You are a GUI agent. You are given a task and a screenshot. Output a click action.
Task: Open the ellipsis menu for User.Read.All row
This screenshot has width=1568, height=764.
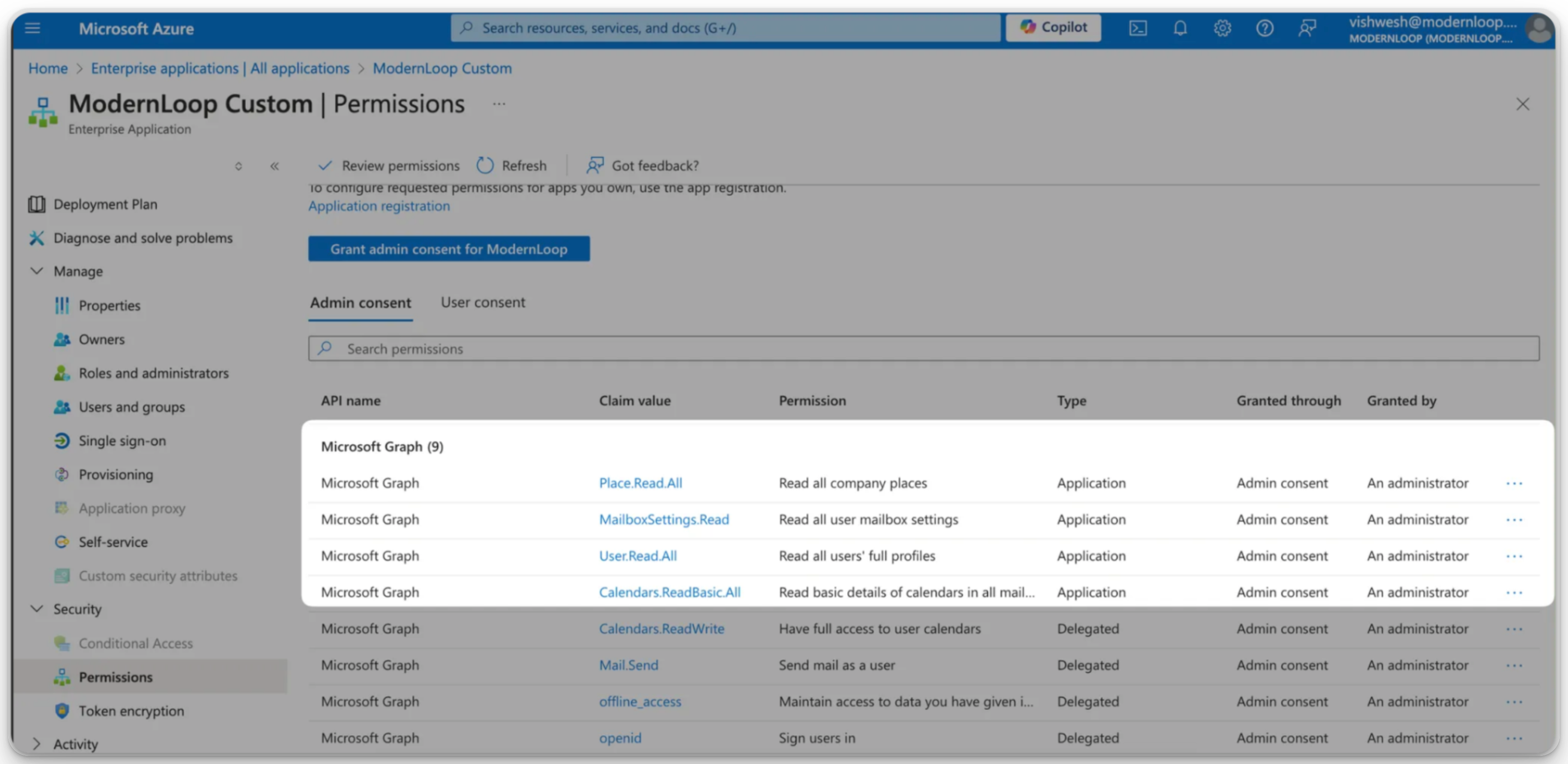1515,557
